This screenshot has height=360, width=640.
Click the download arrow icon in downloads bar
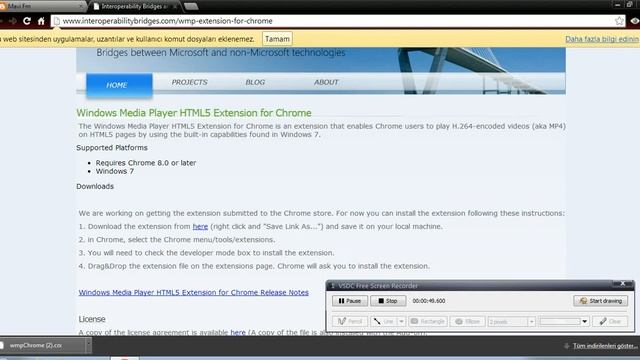pyautogui.click(x=567, y=346)
